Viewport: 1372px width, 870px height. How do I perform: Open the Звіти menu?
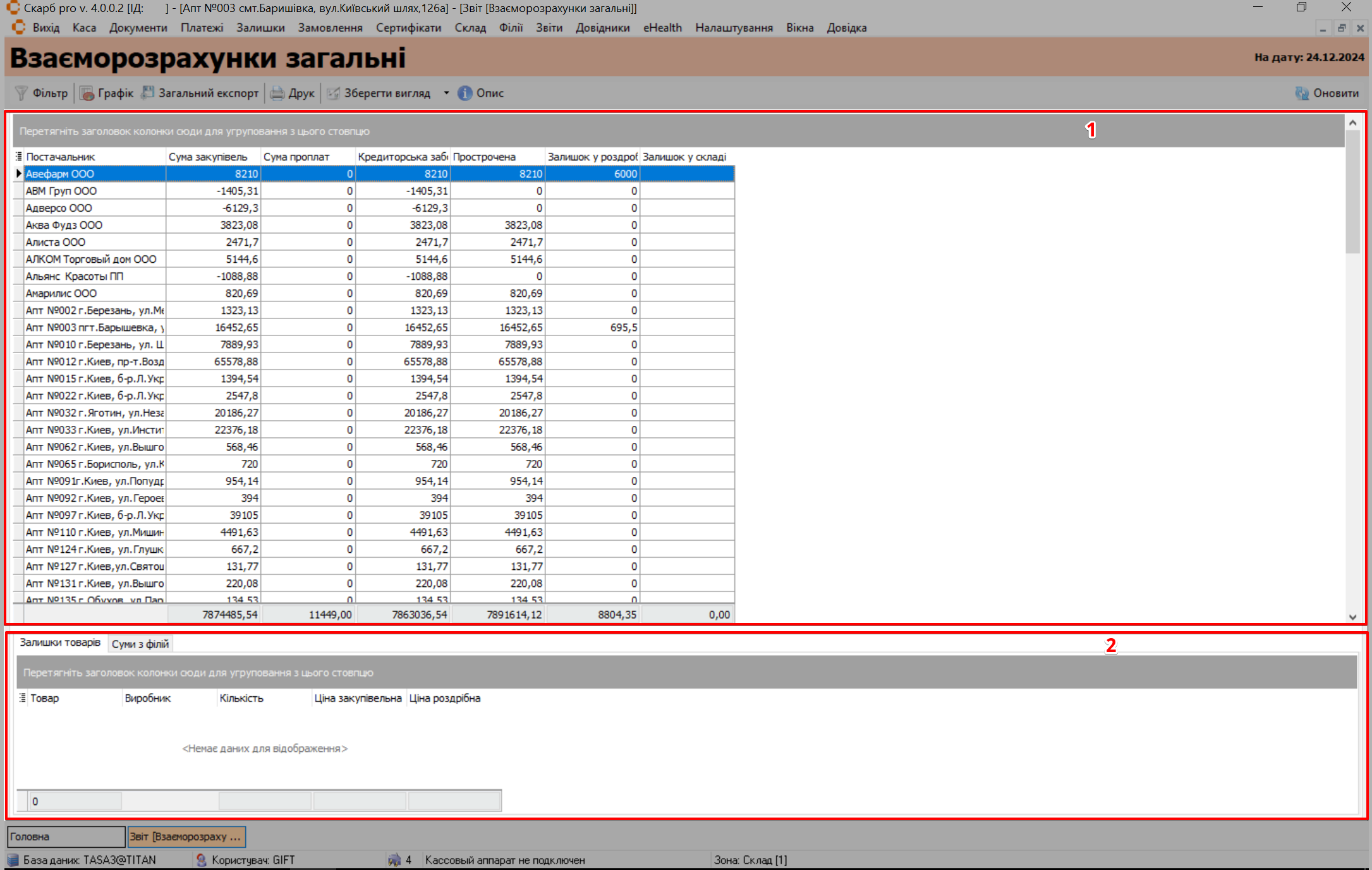tap(549, 28)
